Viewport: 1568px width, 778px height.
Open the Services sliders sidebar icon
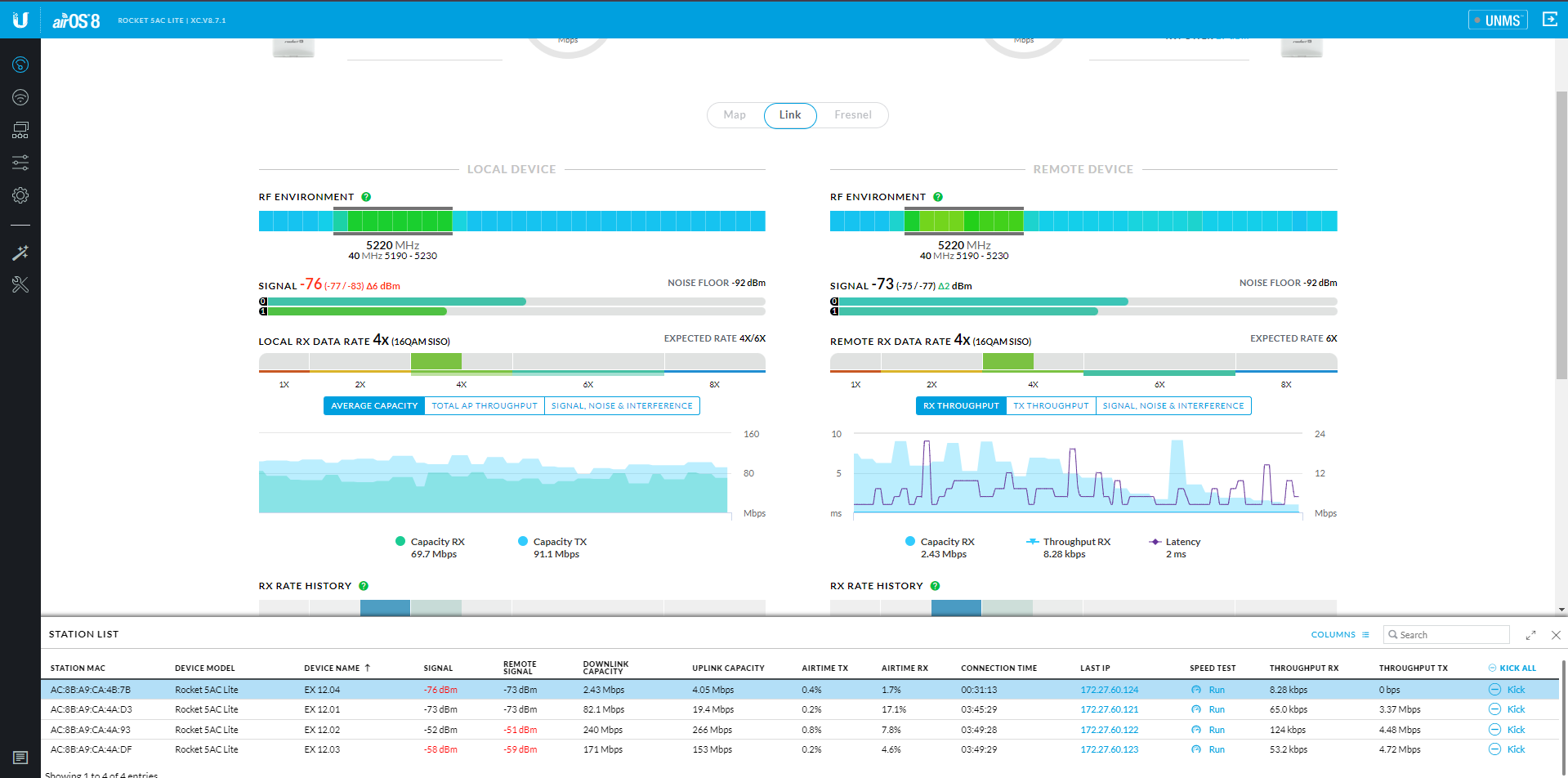20,163
